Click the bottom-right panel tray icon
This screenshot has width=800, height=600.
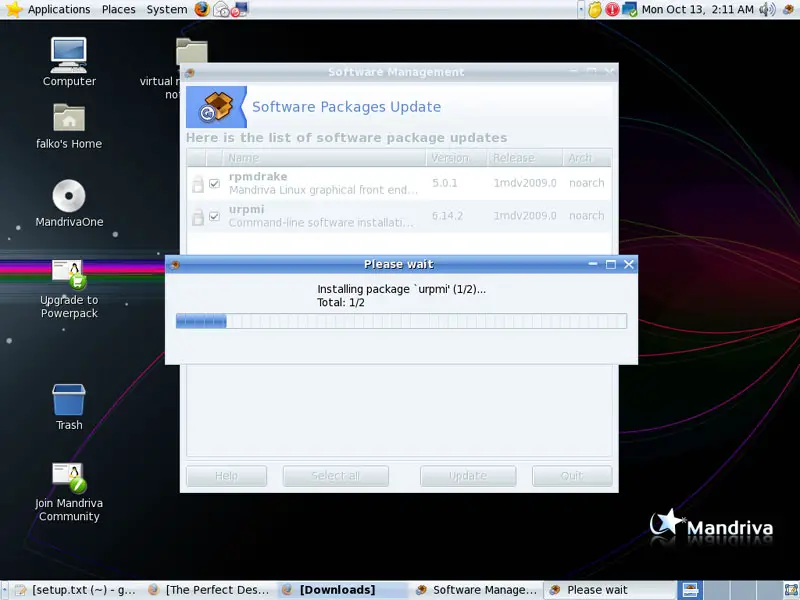pyautogui.click(x=790, y=590)
